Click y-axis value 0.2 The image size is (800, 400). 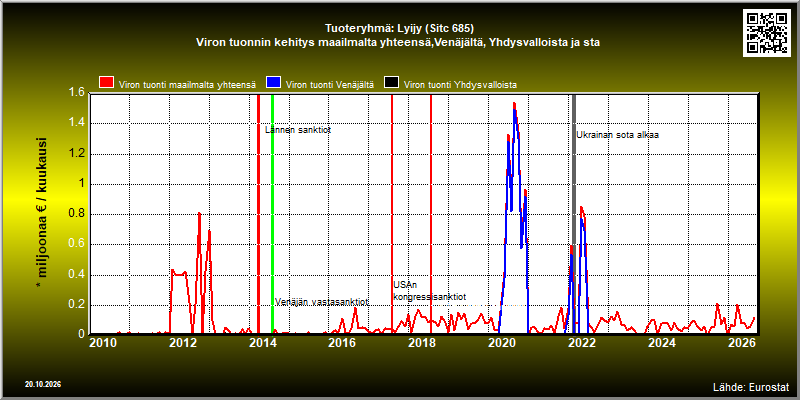[77, 305]
